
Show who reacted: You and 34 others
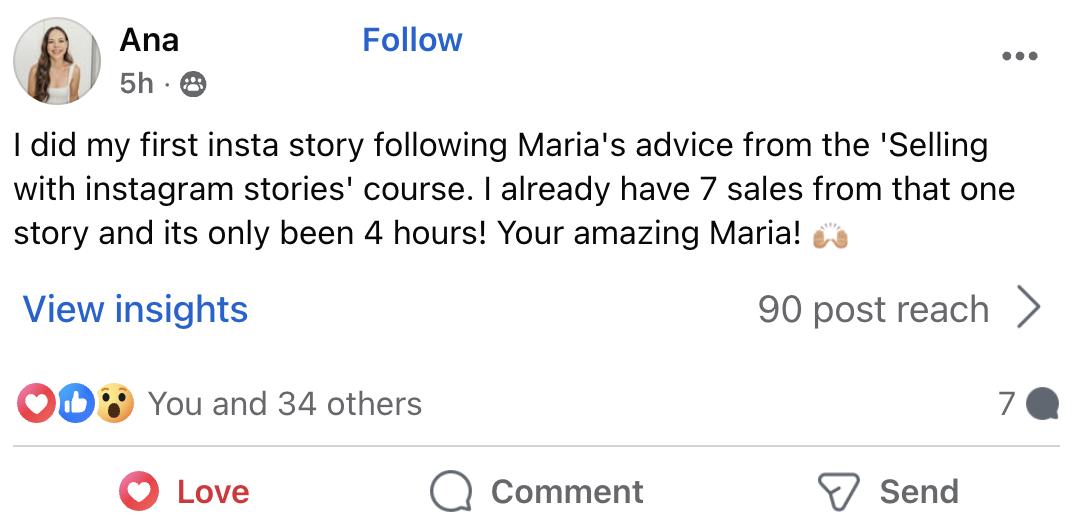point(285,404)
